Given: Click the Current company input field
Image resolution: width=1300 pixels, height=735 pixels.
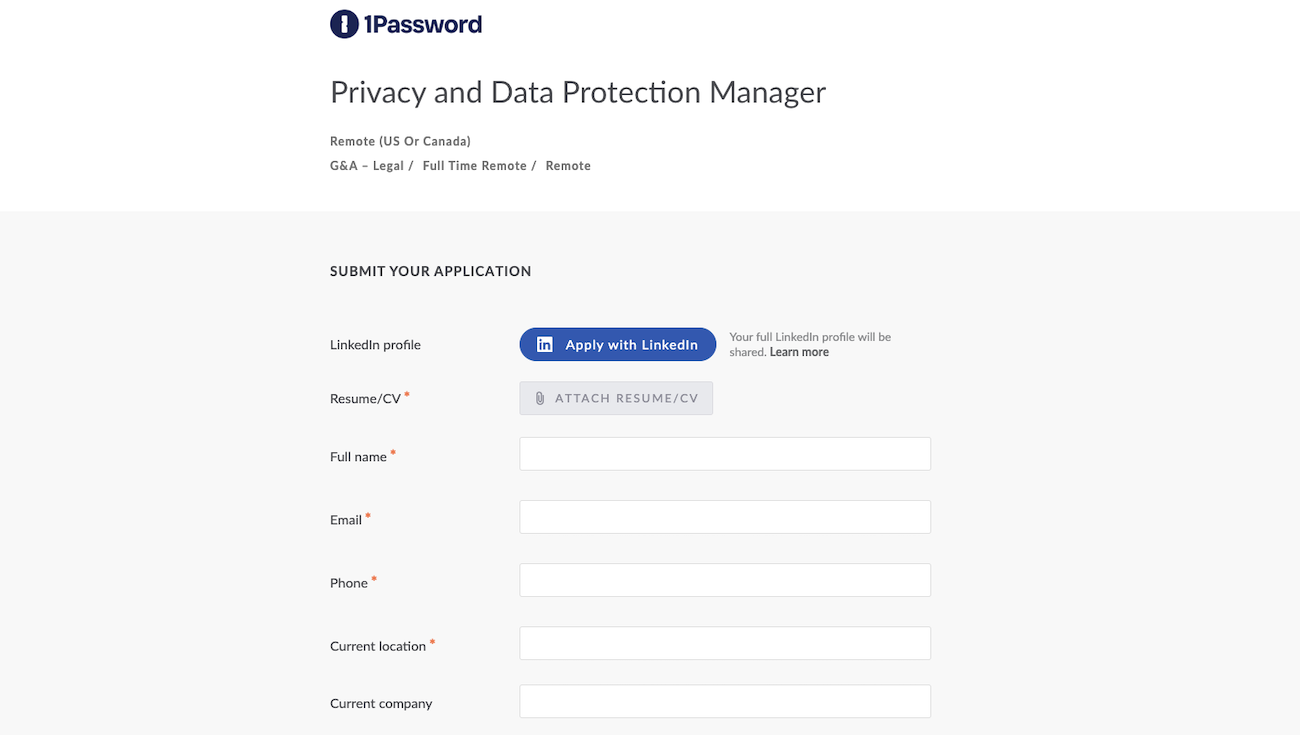Looking at the screenshot, I should (x=724, y=701).
